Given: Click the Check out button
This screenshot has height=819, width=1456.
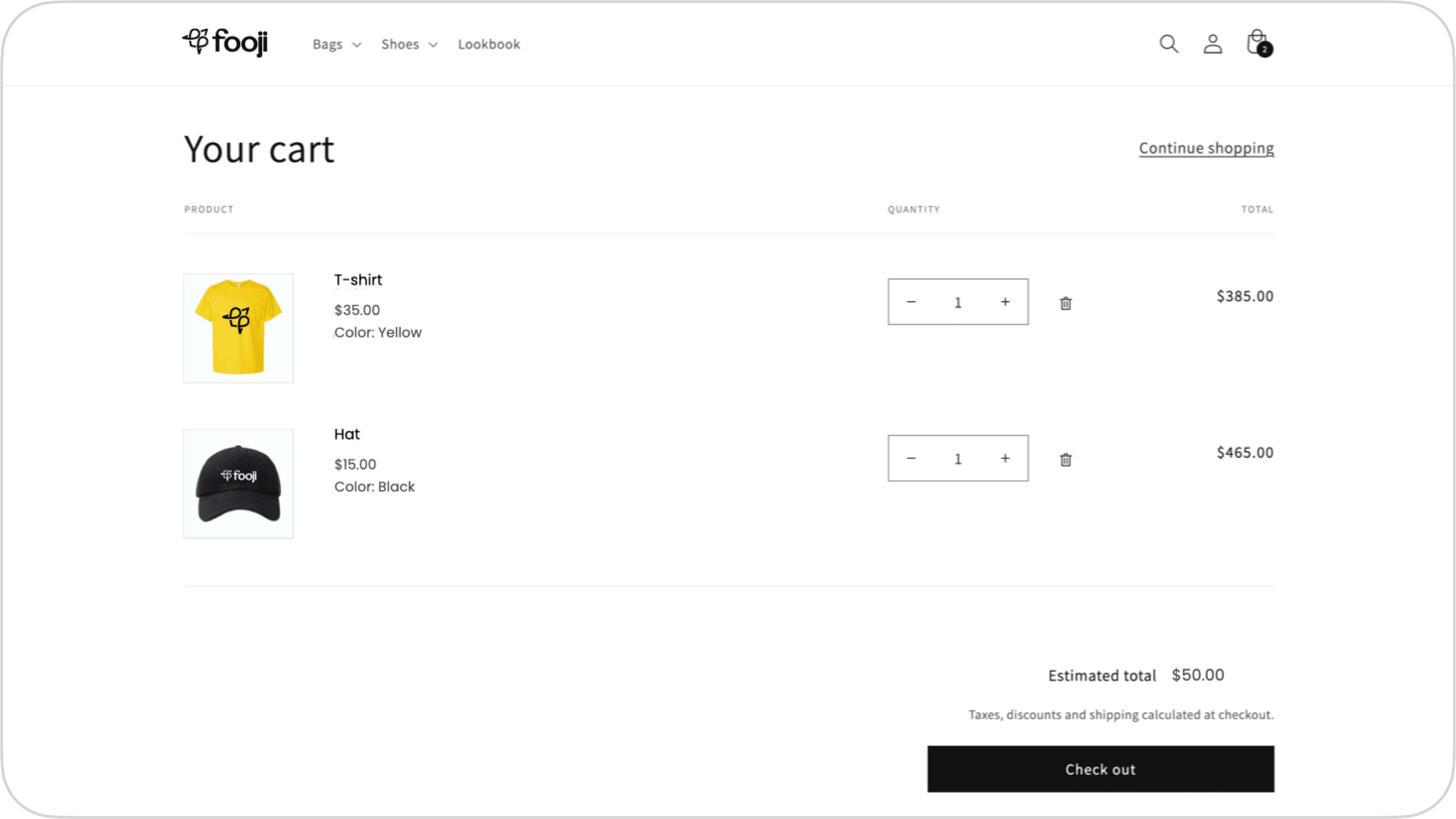Looking at the screenshot, I should pos(1101,769).
